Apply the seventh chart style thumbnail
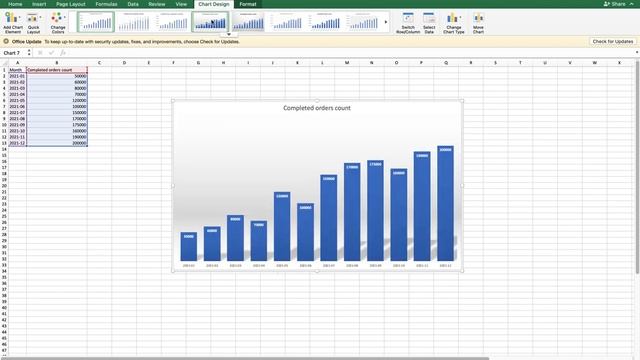The height and width of the screenshot is (360, 640). (325, 22)
